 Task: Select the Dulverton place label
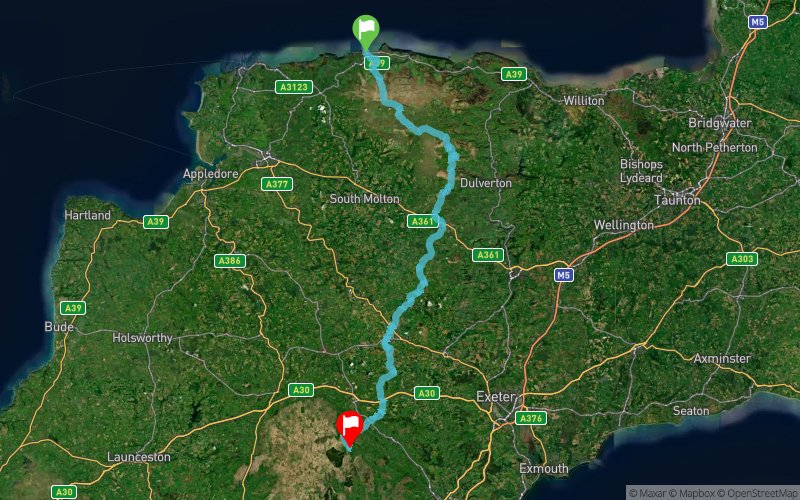coord(486,183)
